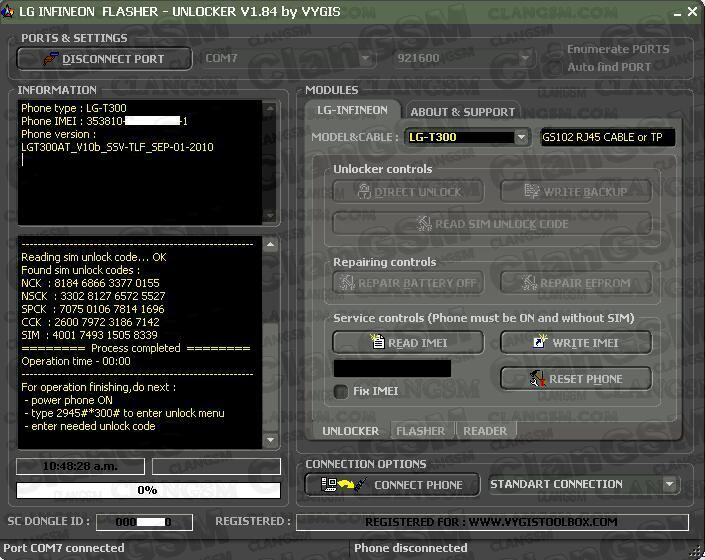Click the Read IMEI document icon
705x560 pixels.
click(377, 342)
